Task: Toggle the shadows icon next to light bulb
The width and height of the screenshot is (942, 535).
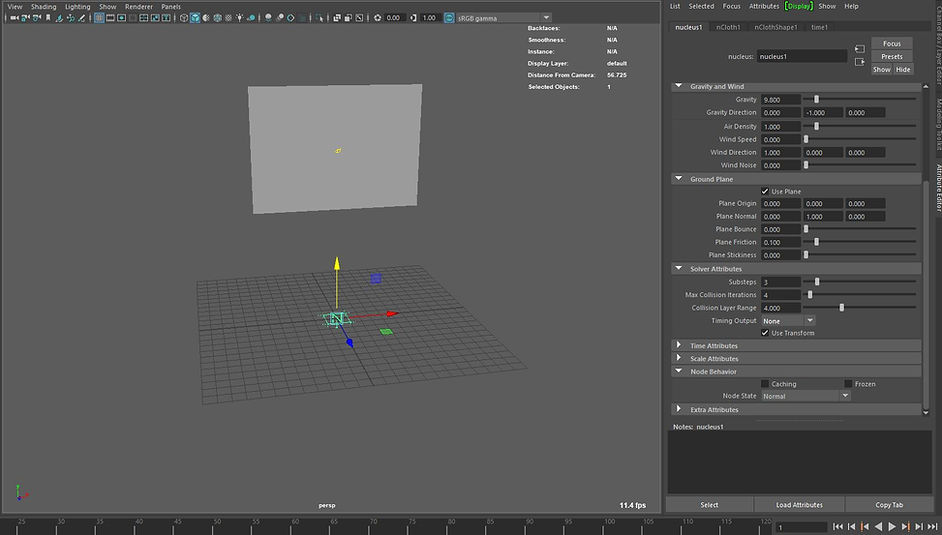Action: click(x=251, y=18)
